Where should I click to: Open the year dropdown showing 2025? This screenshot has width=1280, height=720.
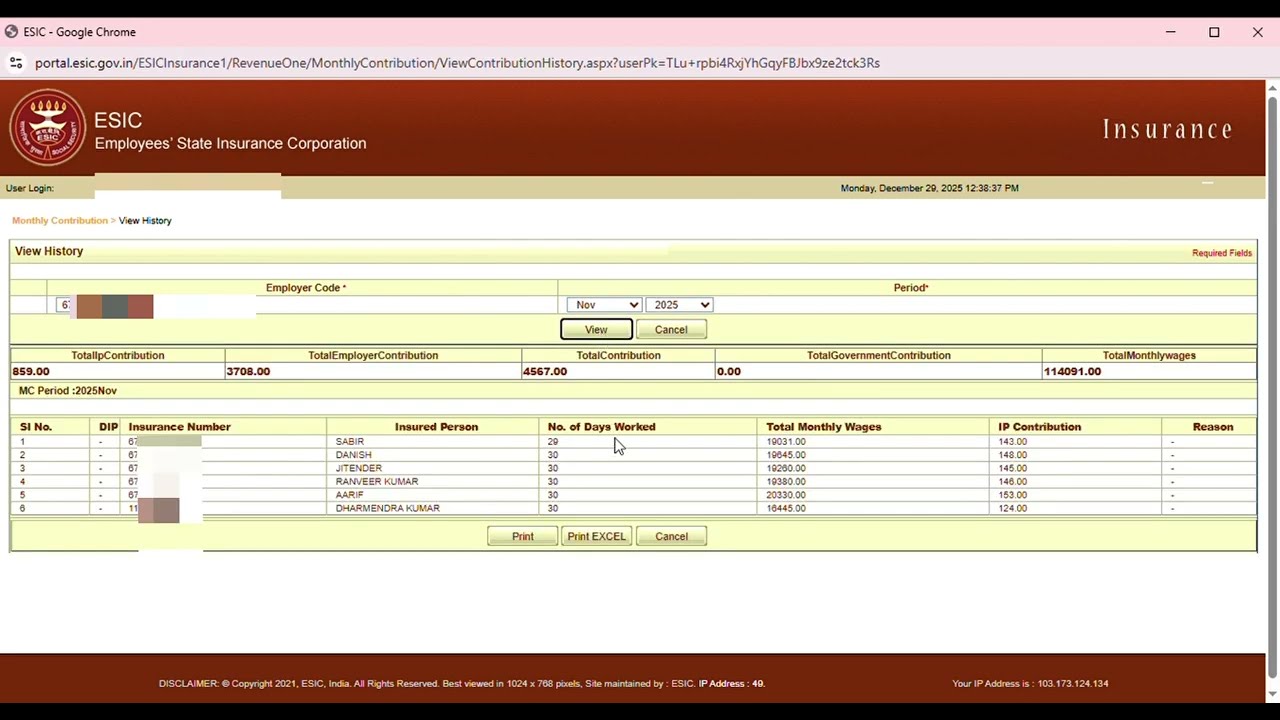point(679,305)
